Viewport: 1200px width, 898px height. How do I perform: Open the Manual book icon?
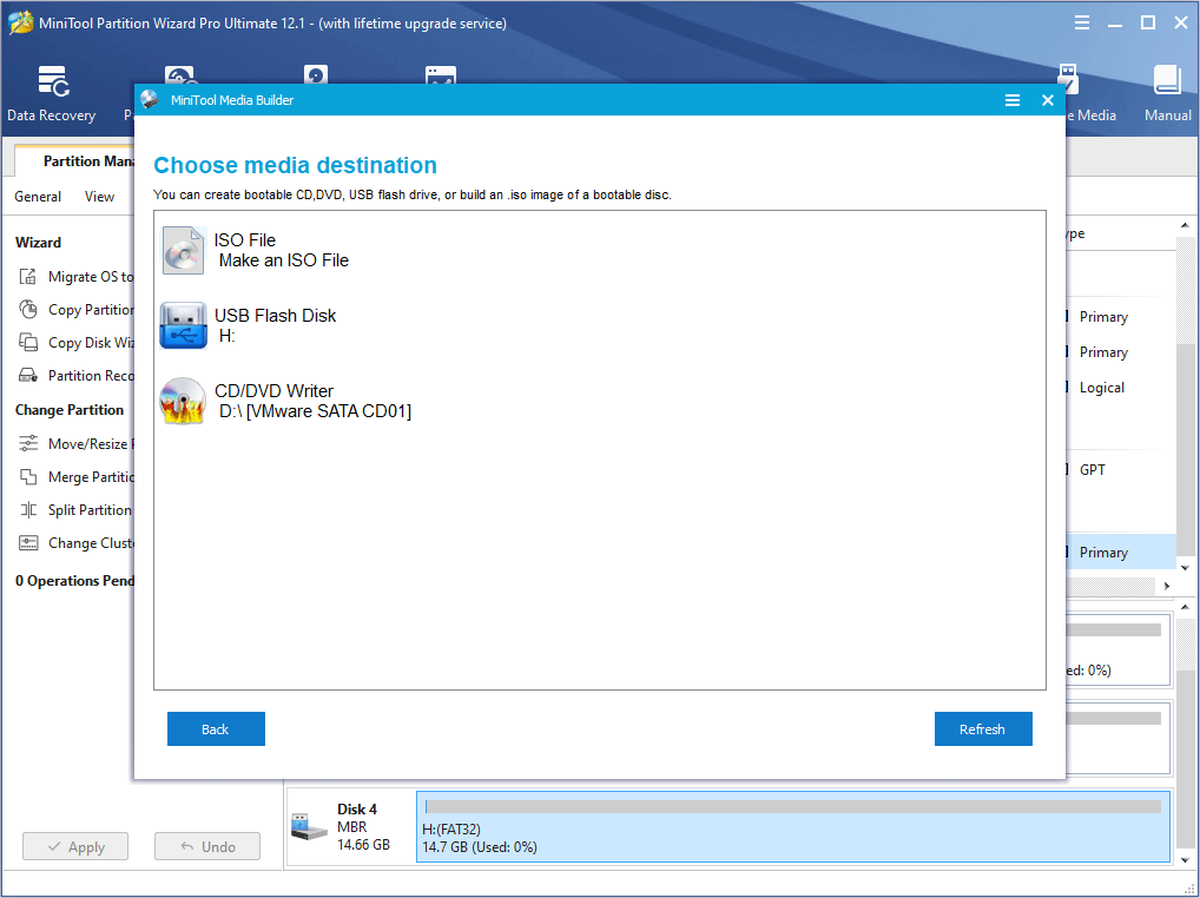click(x=1167, y=82)
